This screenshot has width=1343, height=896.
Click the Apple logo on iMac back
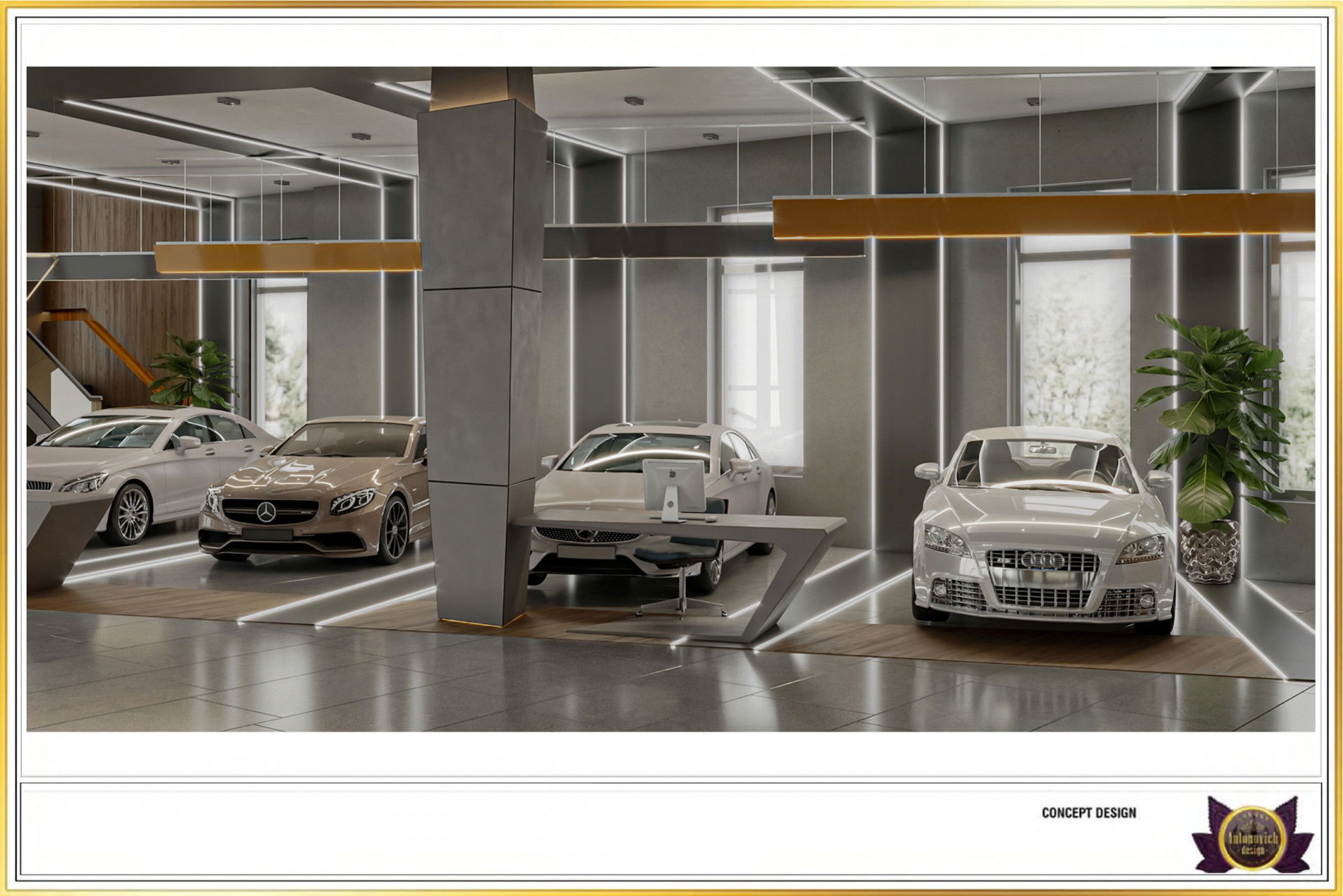pos(673,473)
